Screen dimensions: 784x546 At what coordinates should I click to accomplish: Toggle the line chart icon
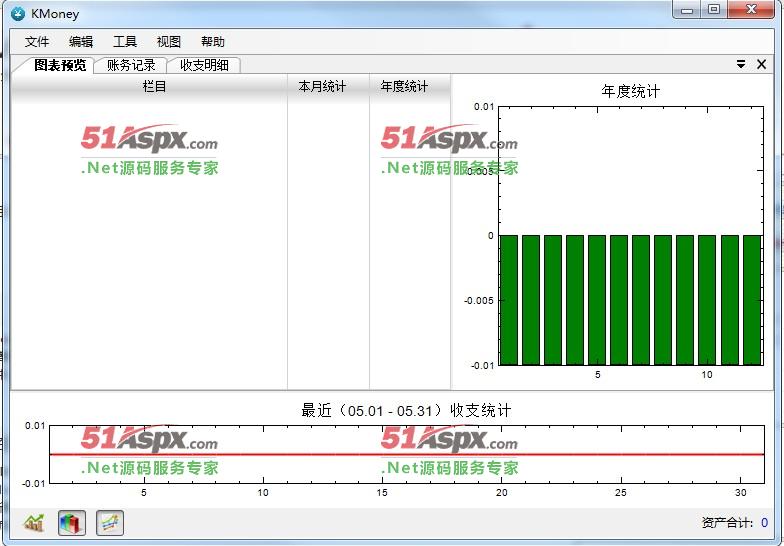110,523
